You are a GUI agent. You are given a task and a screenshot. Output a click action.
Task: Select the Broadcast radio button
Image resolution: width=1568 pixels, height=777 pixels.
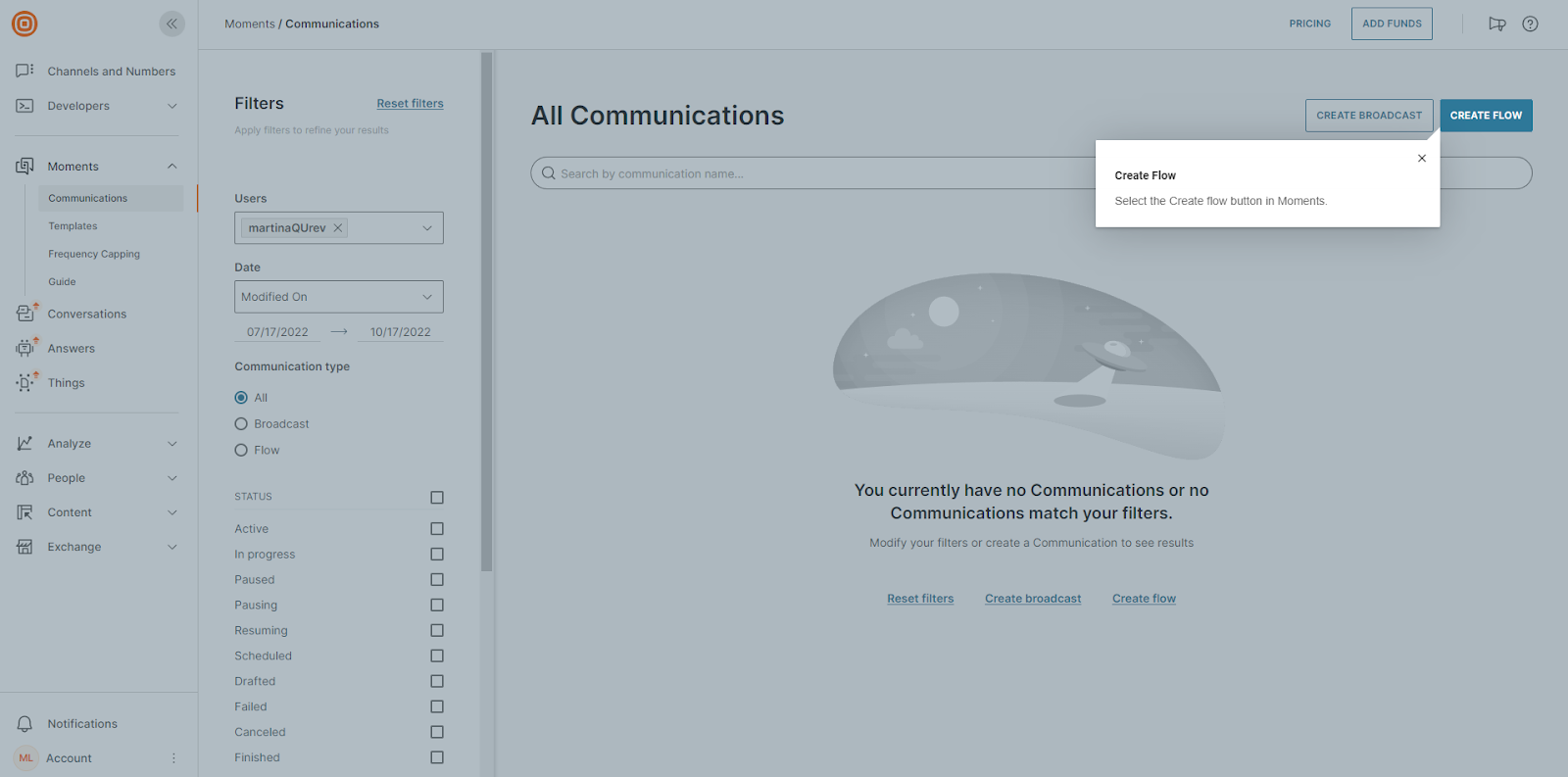coord(241,424)
